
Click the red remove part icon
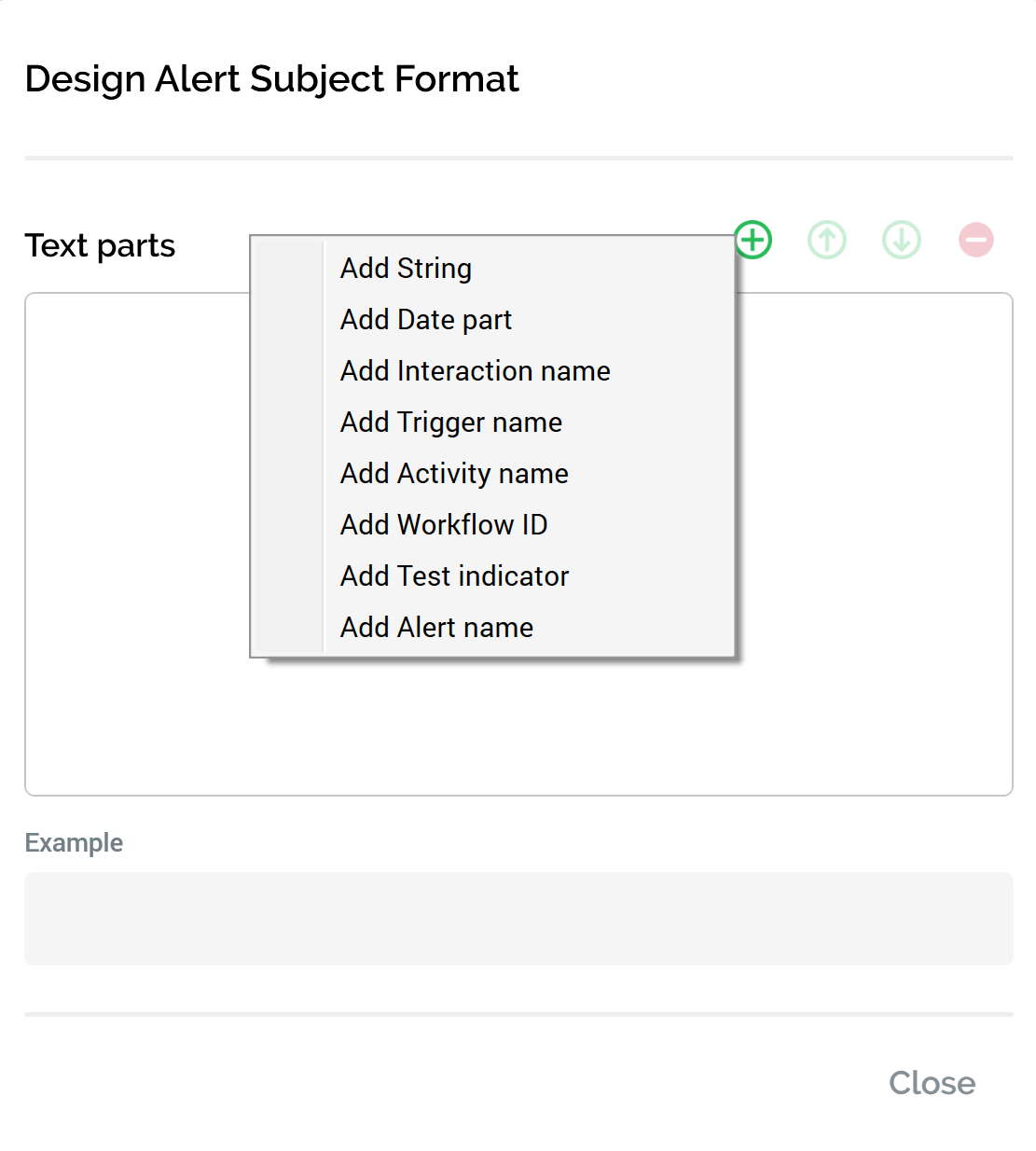point(975,240)
